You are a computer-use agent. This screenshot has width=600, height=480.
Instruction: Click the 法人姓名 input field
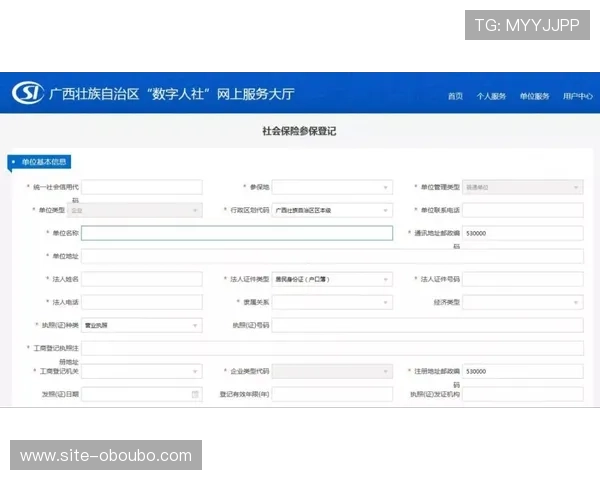coord(142,279)
